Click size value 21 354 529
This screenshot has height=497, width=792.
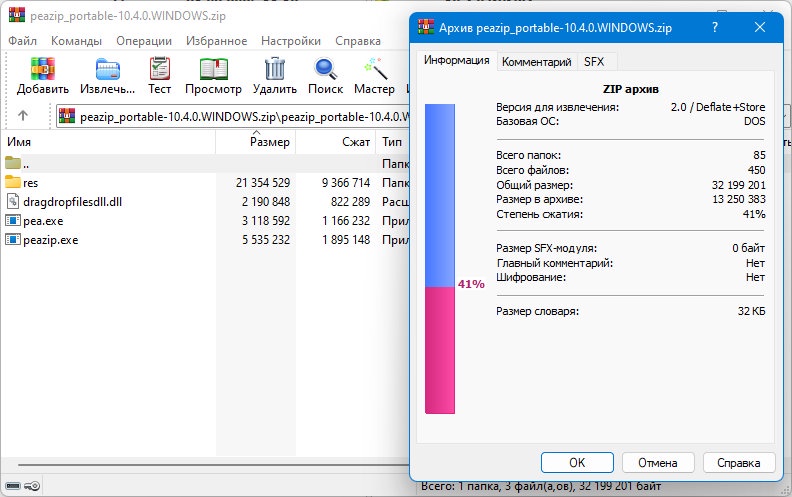(263, 182)
